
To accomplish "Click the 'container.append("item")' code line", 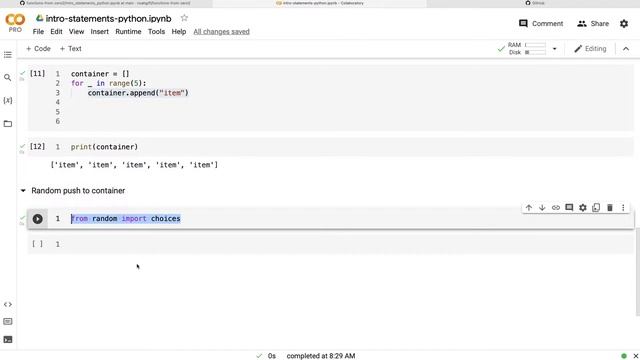I will coord(138,93).
